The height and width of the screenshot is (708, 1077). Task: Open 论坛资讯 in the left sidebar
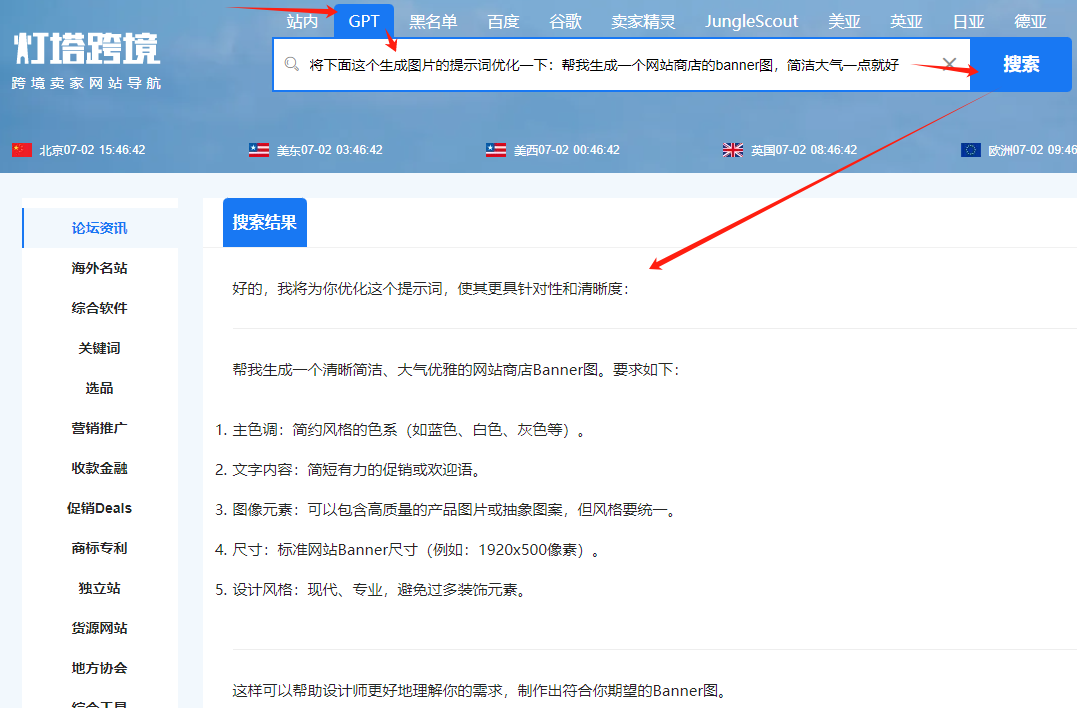click(x=99, y=228)
